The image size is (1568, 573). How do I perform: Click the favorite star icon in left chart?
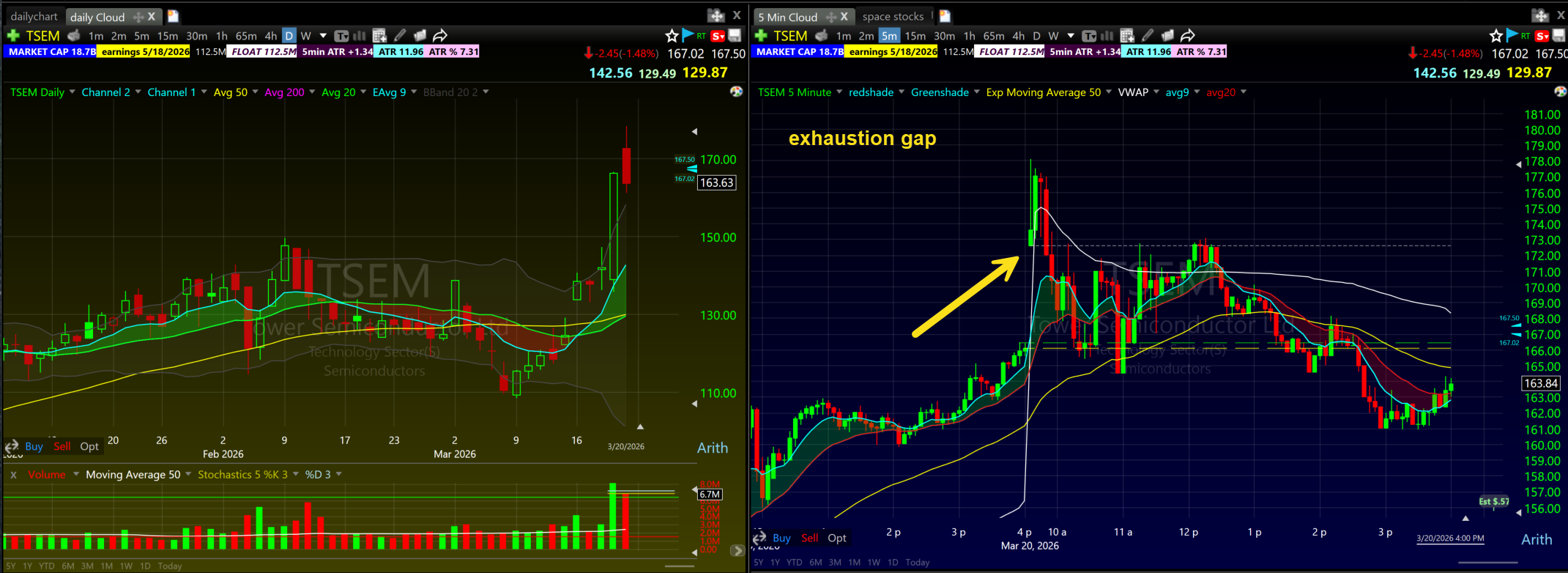[672, 35]
